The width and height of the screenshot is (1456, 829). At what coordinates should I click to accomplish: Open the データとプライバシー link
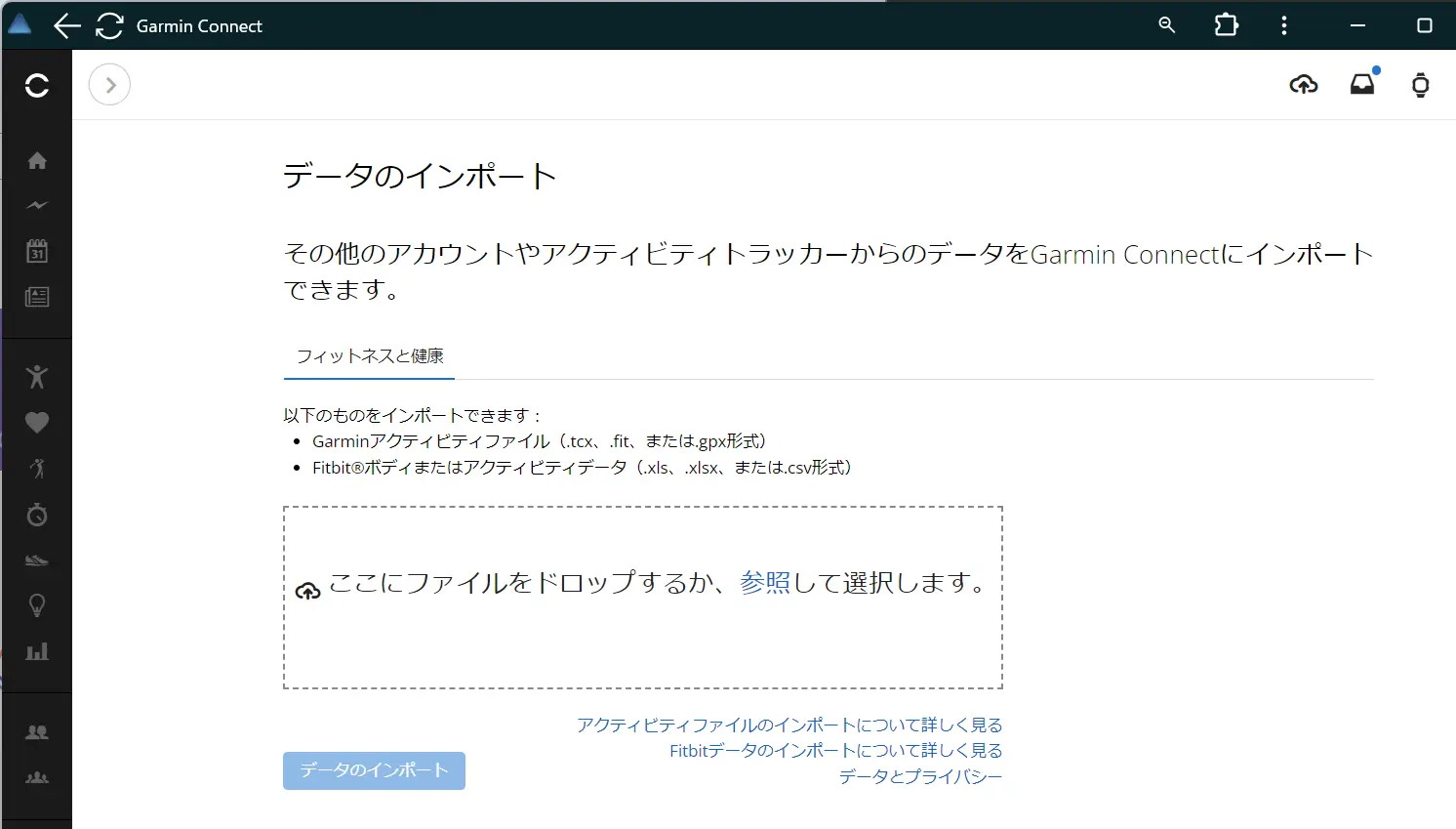(x=920, y=777)
